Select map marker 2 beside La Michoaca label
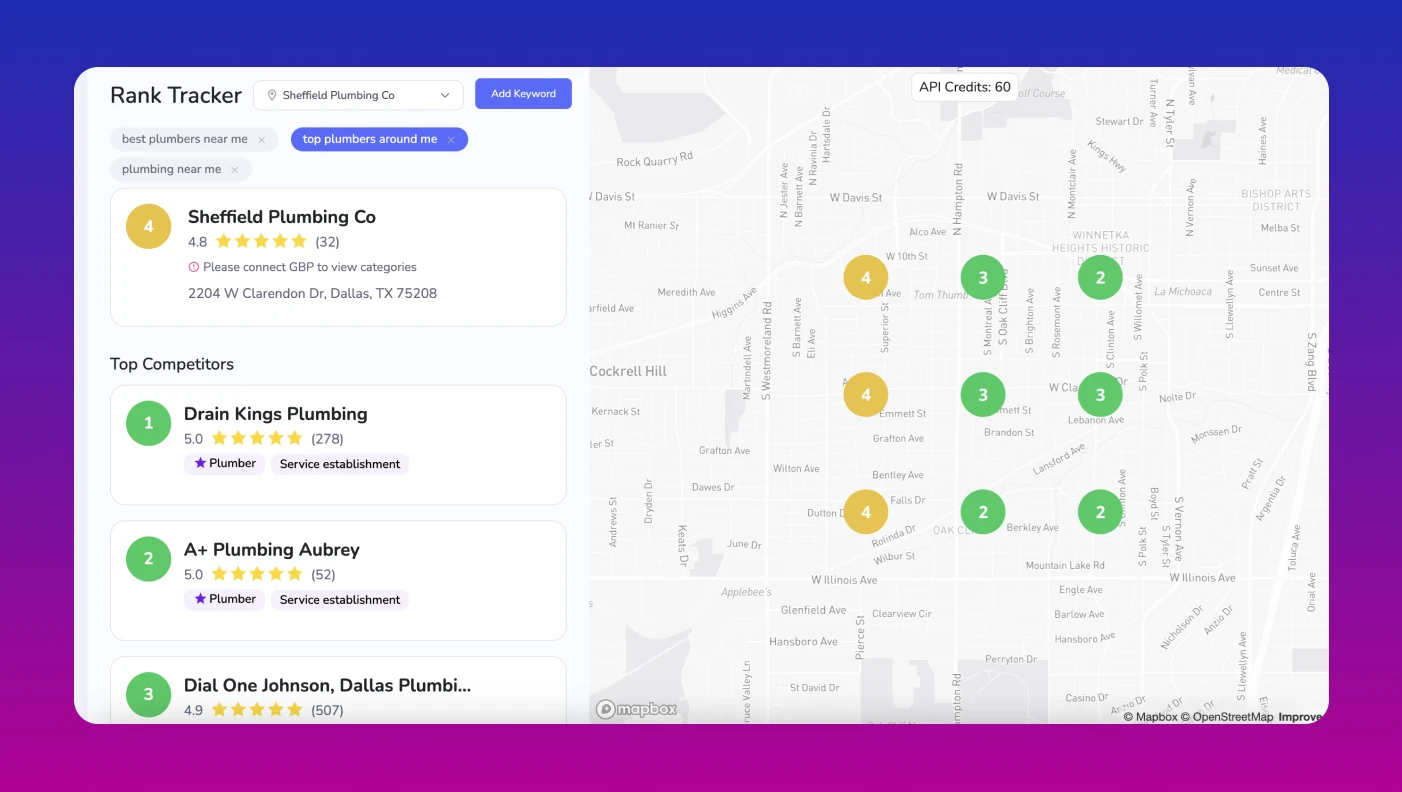1402x792 pixels. [1100, 278]
